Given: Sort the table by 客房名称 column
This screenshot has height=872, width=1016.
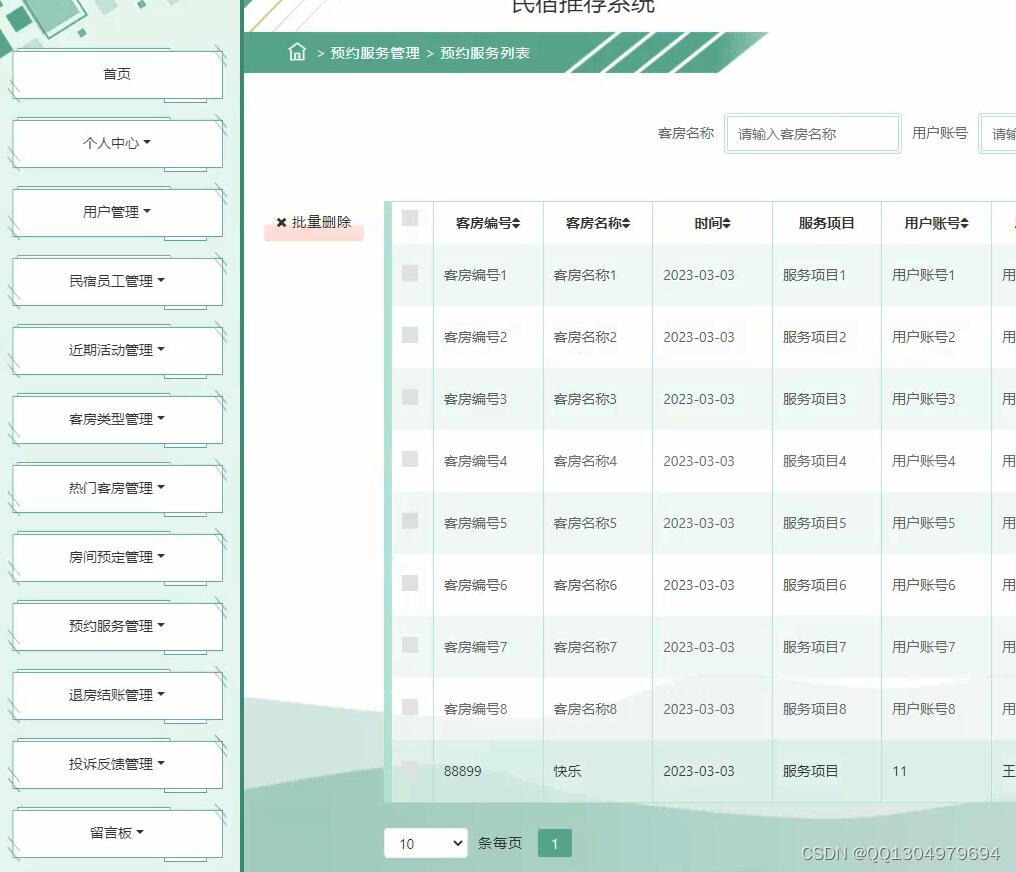Looking at the screenshot, I should 597,222.
